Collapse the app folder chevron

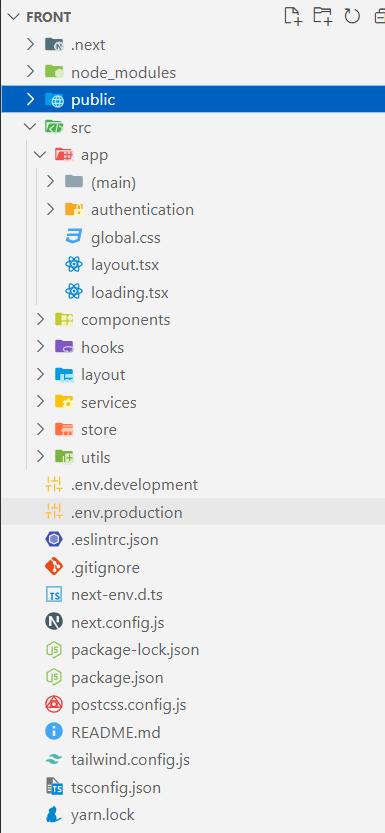pyautogui.click(x=40, y=155)
